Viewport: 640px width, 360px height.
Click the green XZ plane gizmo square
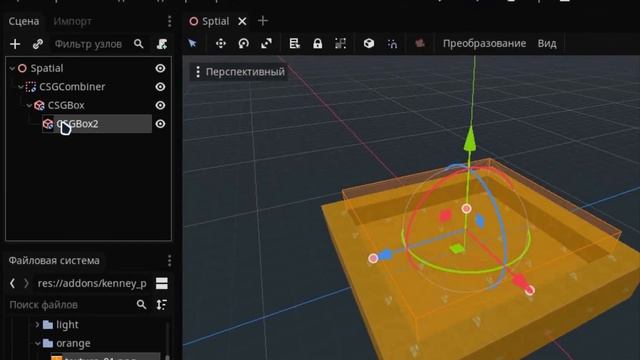(x=457, y=248)
